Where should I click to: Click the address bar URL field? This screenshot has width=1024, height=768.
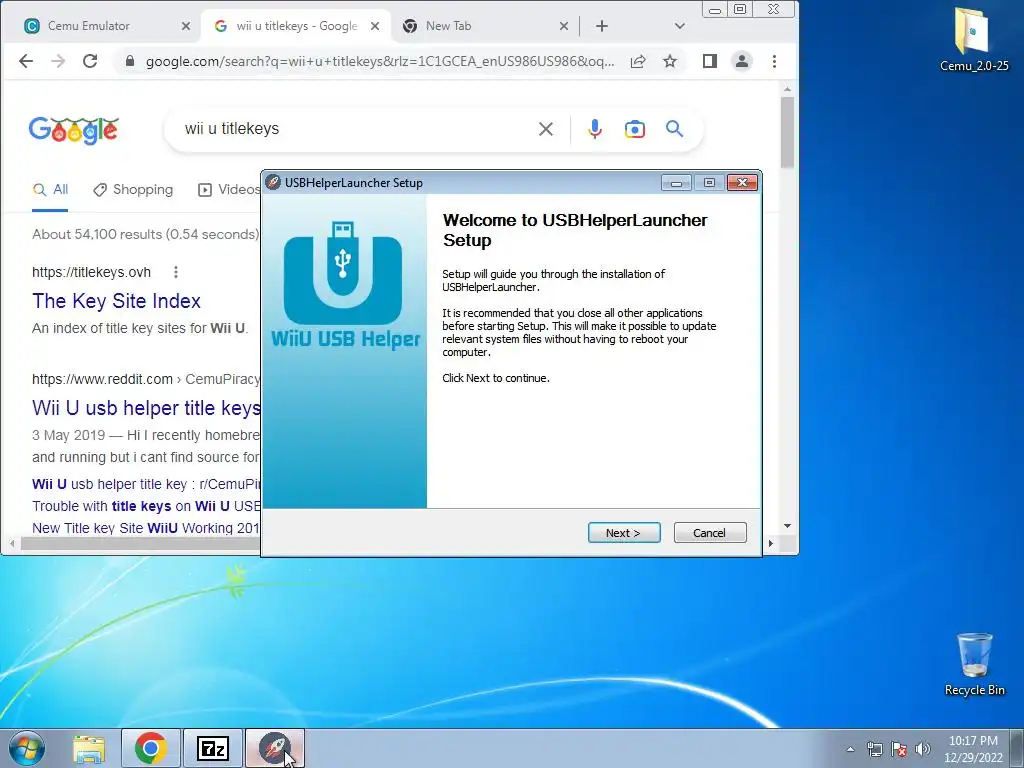379,61
